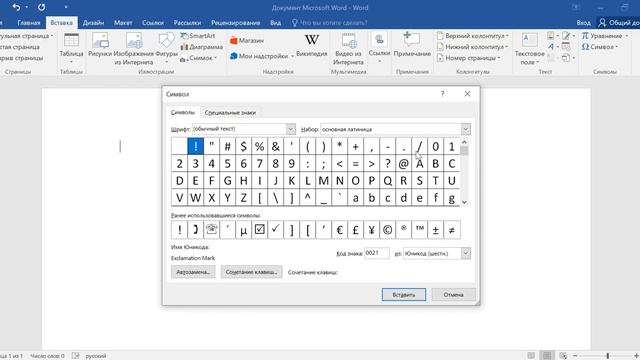Click the Вход sign-in link
The width and height of the screenshot is (640, 360).
(583, 23)
